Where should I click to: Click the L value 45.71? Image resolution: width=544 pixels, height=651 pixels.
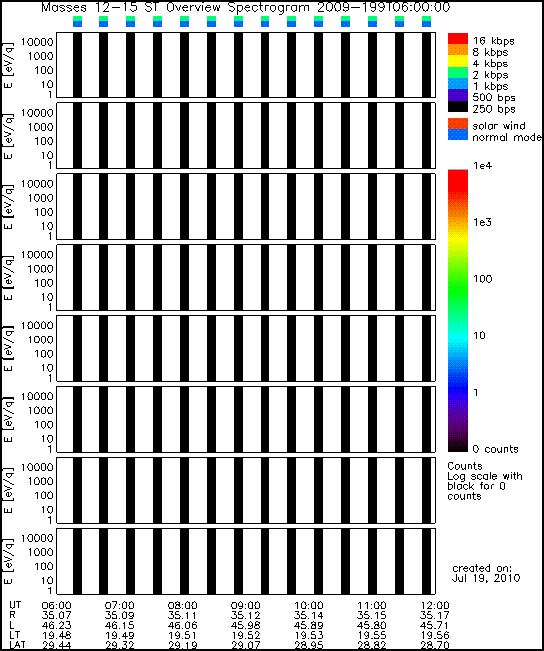click(x=434, y=625)
